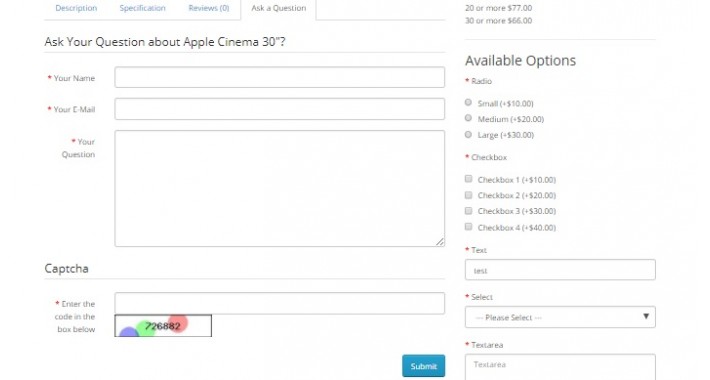Click the Your E-Mail label
The width and height of the screenshot is (710, 380).
pos(74,110)
